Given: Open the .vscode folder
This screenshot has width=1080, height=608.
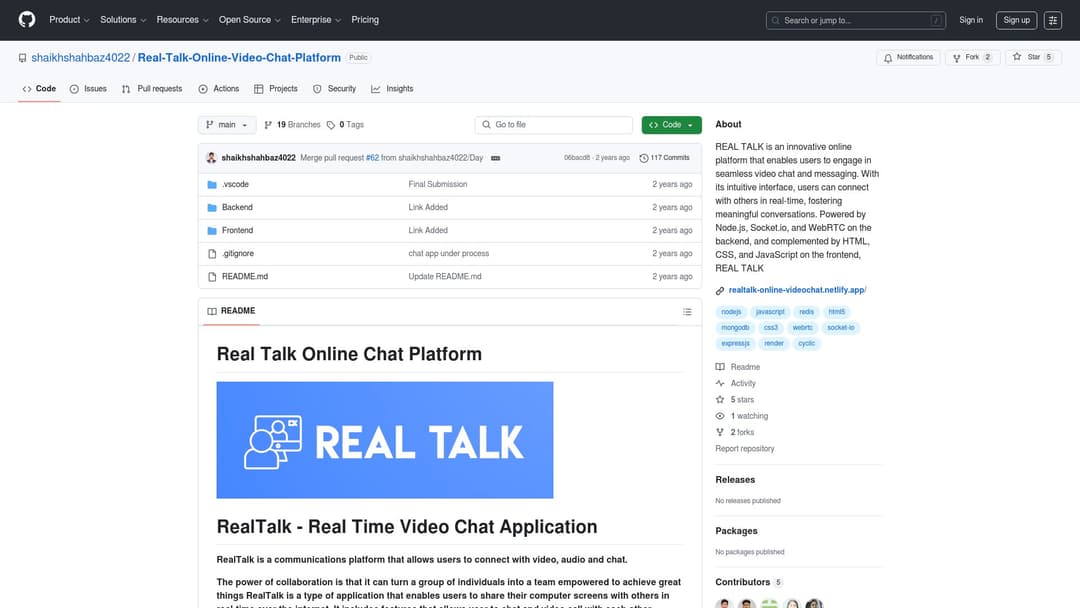Looking at the screenshot, I should pyautogui.click(x=236, y=185).
